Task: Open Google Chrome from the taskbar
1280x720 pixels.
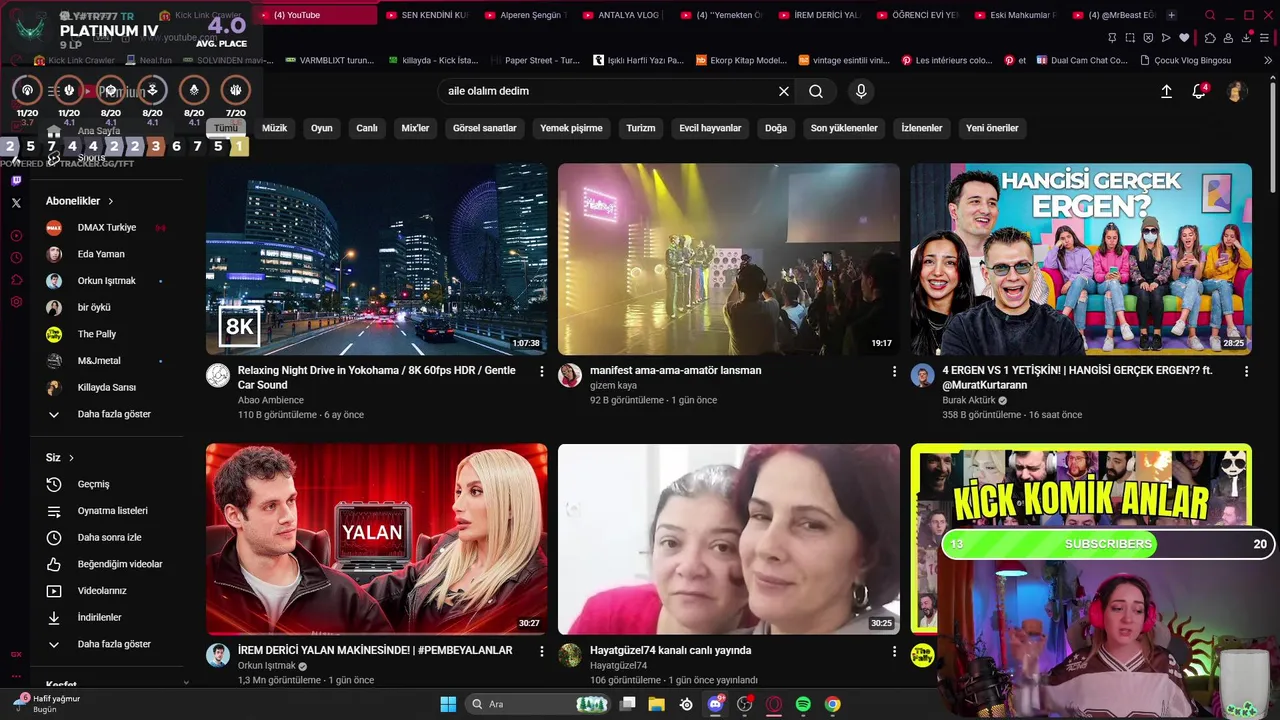Action: (832, 704)
